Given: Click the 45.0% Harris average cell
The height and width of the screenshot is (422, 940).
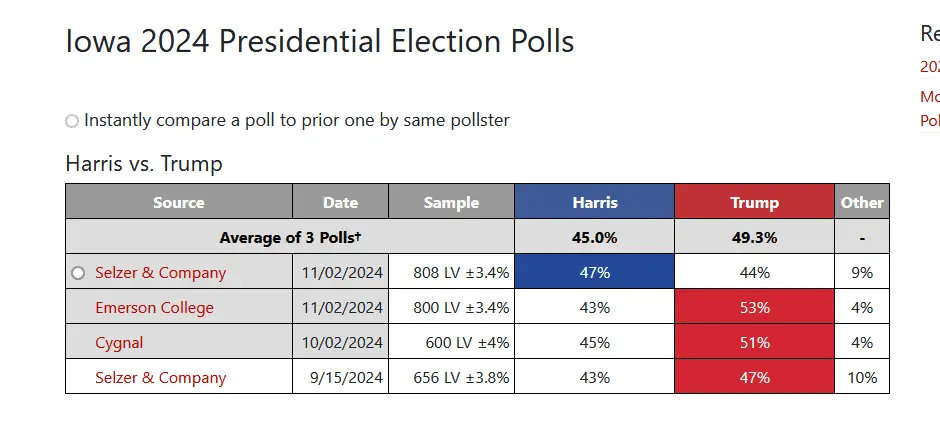Looking at the screenshot, I should pos(595,238).
